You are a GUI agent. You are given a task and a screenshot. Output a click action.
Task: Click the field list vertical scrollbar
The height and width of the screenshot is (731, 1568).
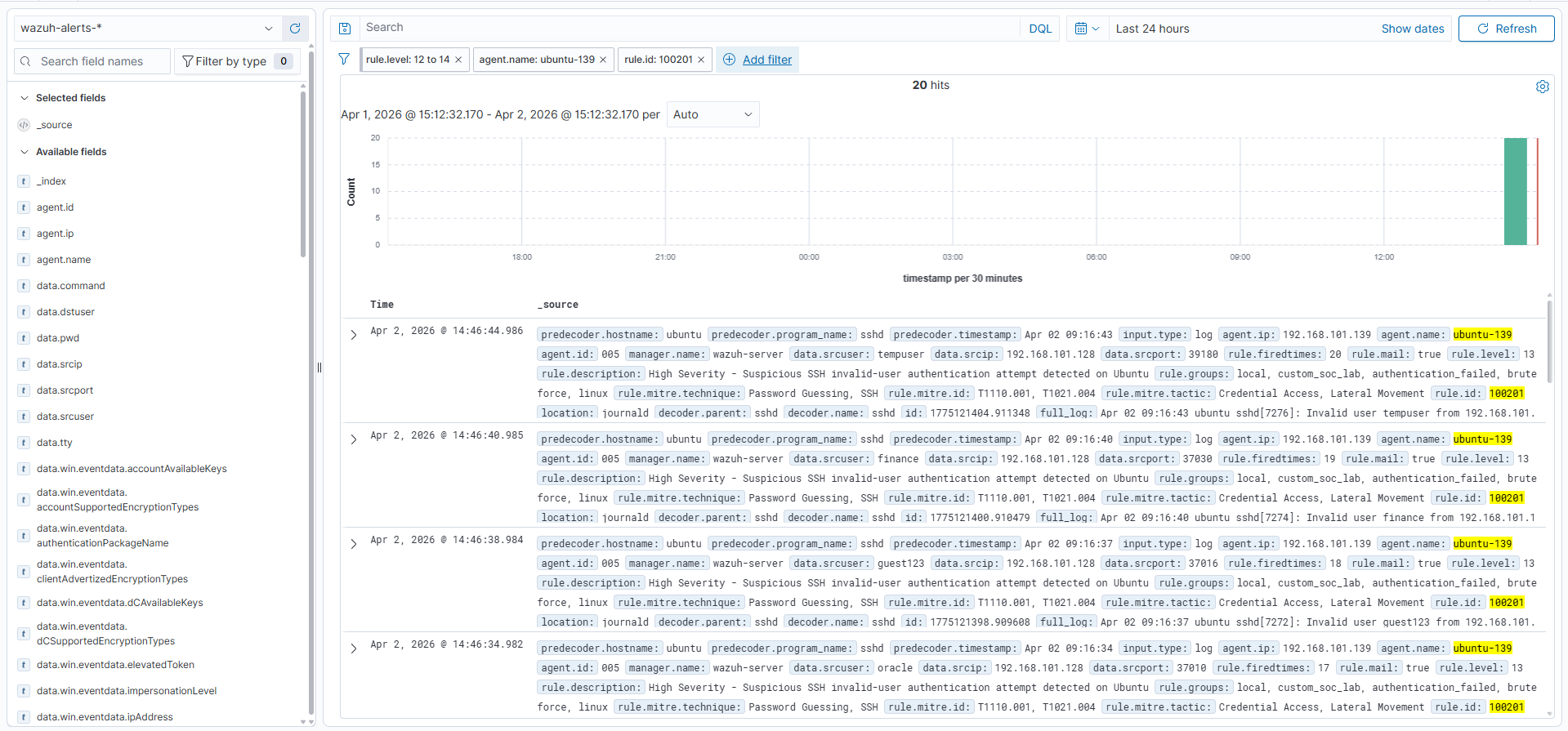pos(303,174)
